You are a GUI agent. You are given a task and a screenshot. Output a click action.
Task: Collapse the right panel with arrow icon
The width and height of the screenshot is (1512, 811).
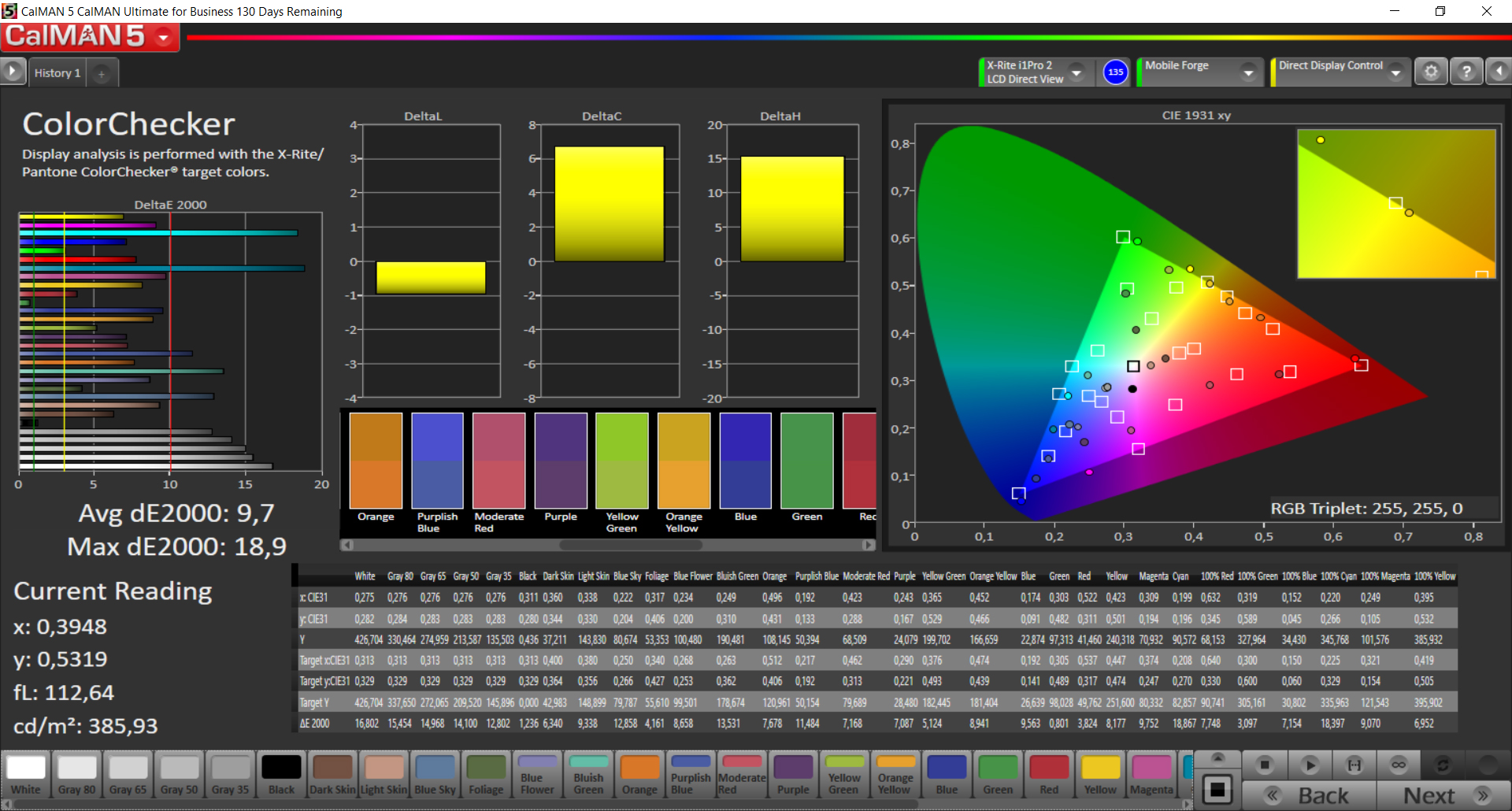click(1499, 72)
